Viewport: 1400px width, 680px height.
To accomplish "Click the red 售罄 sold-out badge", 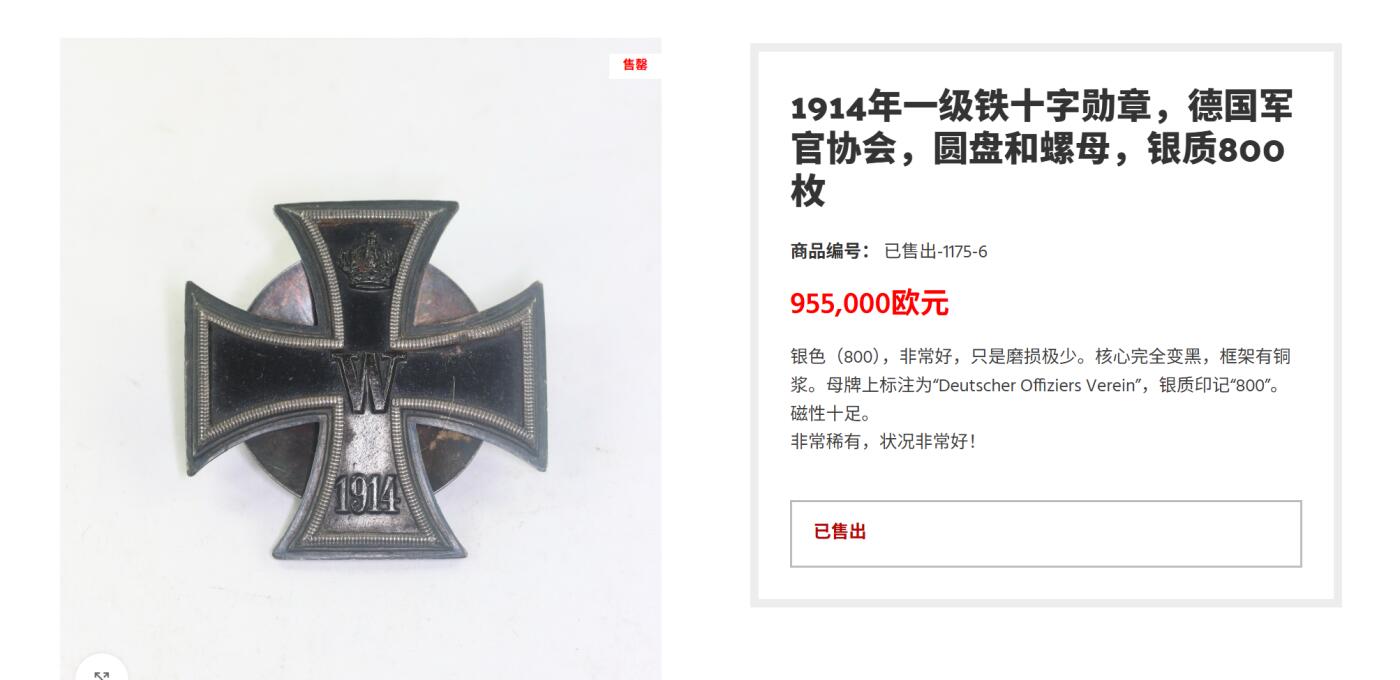I will pos(635,65).
